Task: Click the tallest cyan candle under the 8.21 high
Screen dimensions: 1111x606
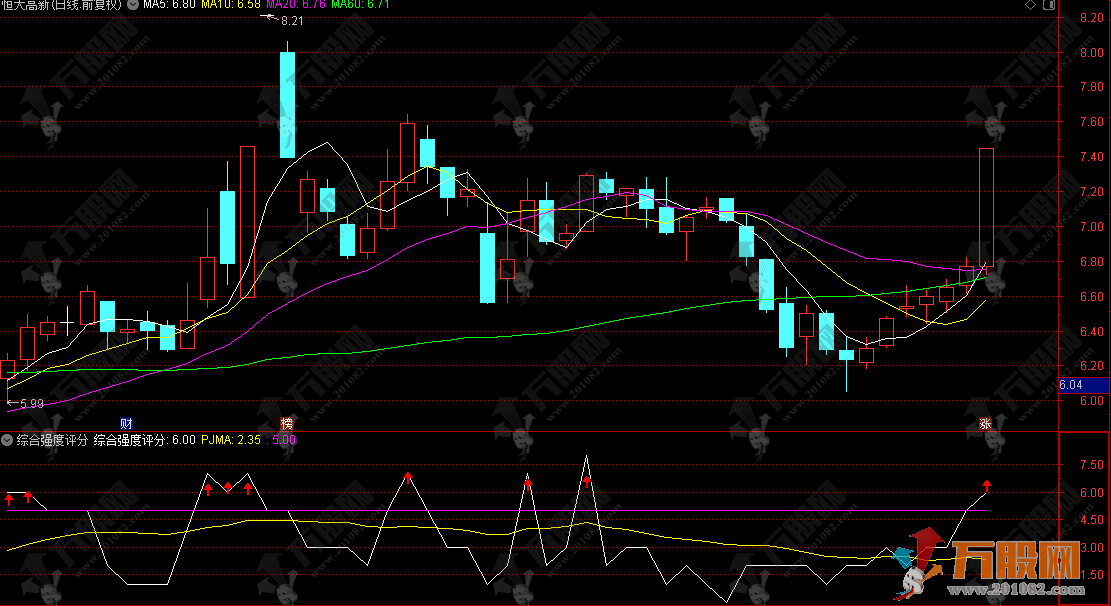Action: point(287,105)
